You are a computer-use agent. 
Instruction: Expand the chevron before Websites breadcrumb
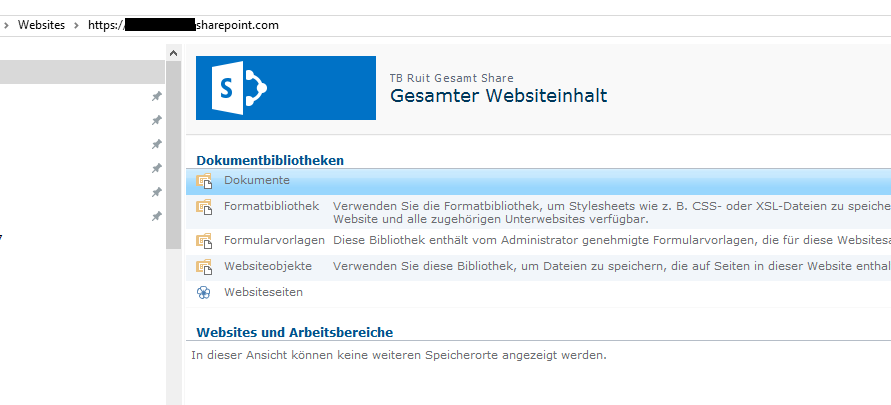tap(6, 26)
